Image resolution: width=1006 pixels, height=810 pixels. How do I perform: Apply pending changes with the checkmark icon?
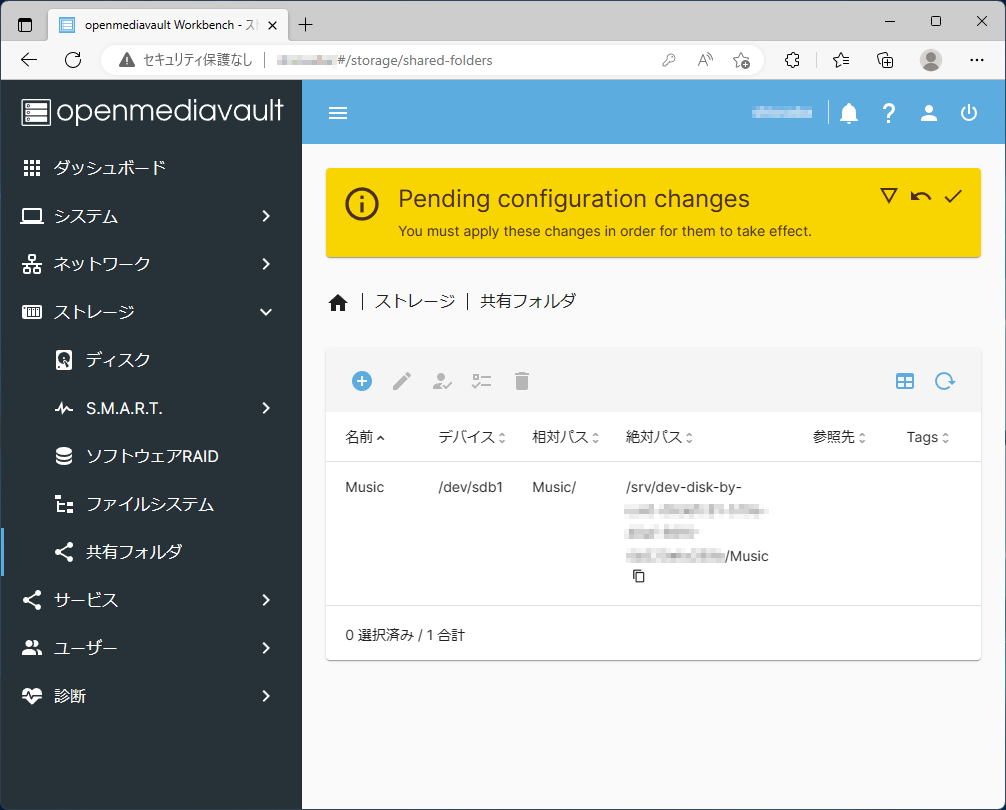click(x=952, y=196)
